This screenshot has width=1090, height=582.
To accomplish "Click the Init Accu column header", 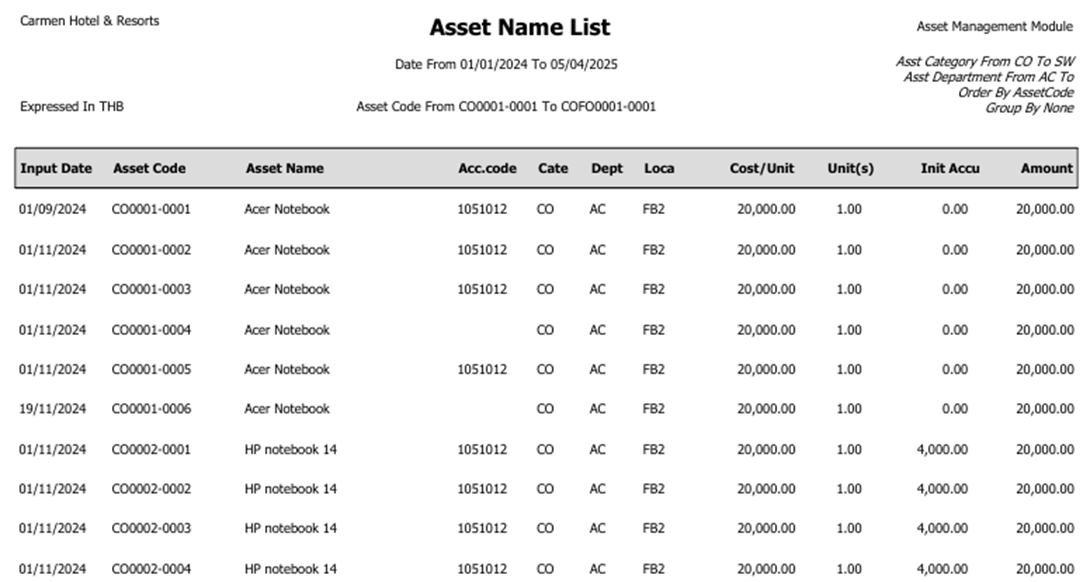I will coord(950,169).
